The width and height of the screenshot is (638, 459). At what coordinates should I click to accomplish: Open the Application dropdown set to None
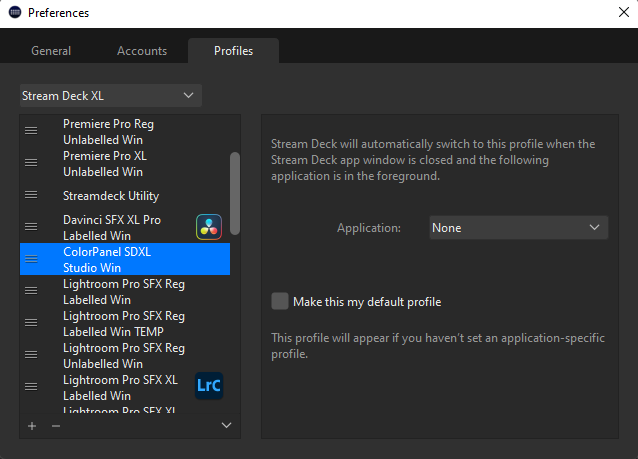coord(519,227)
